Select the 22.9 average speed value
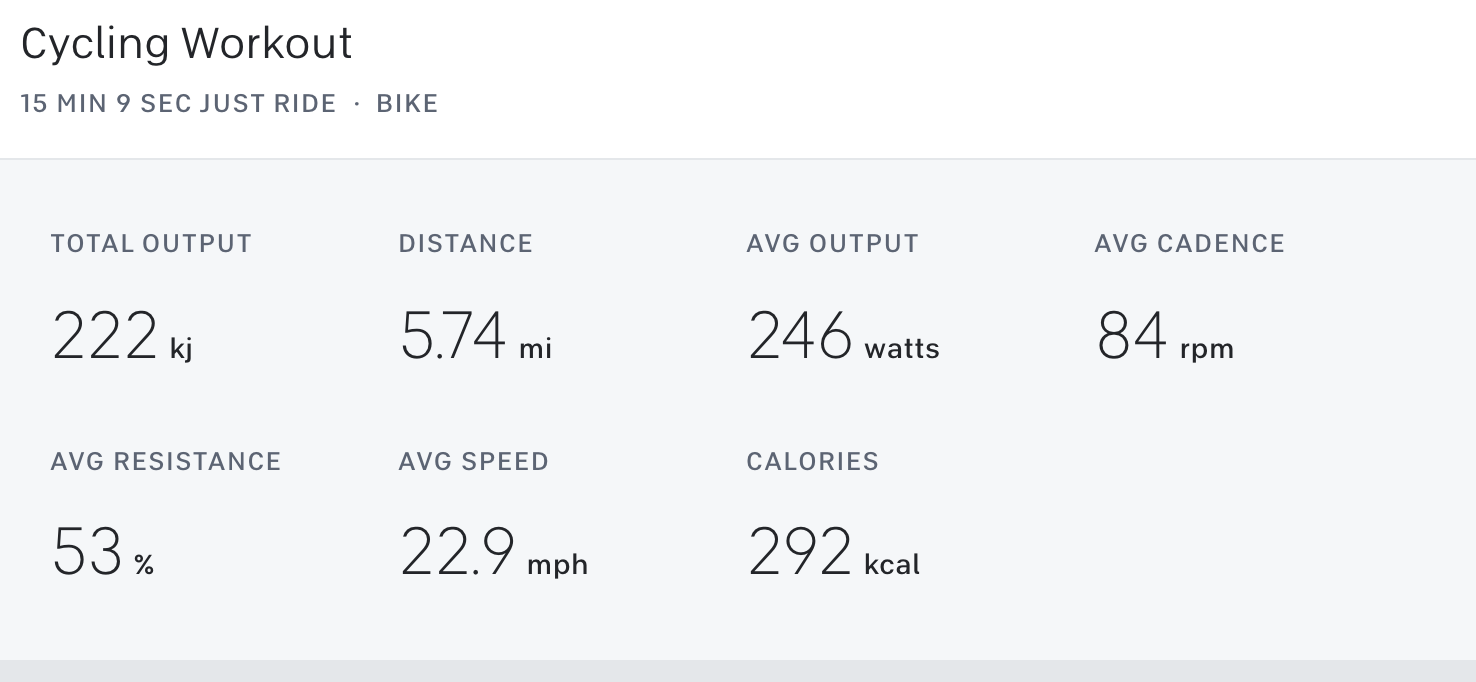1476x682 pixels. pyautogui.click(x=458, y=551)
